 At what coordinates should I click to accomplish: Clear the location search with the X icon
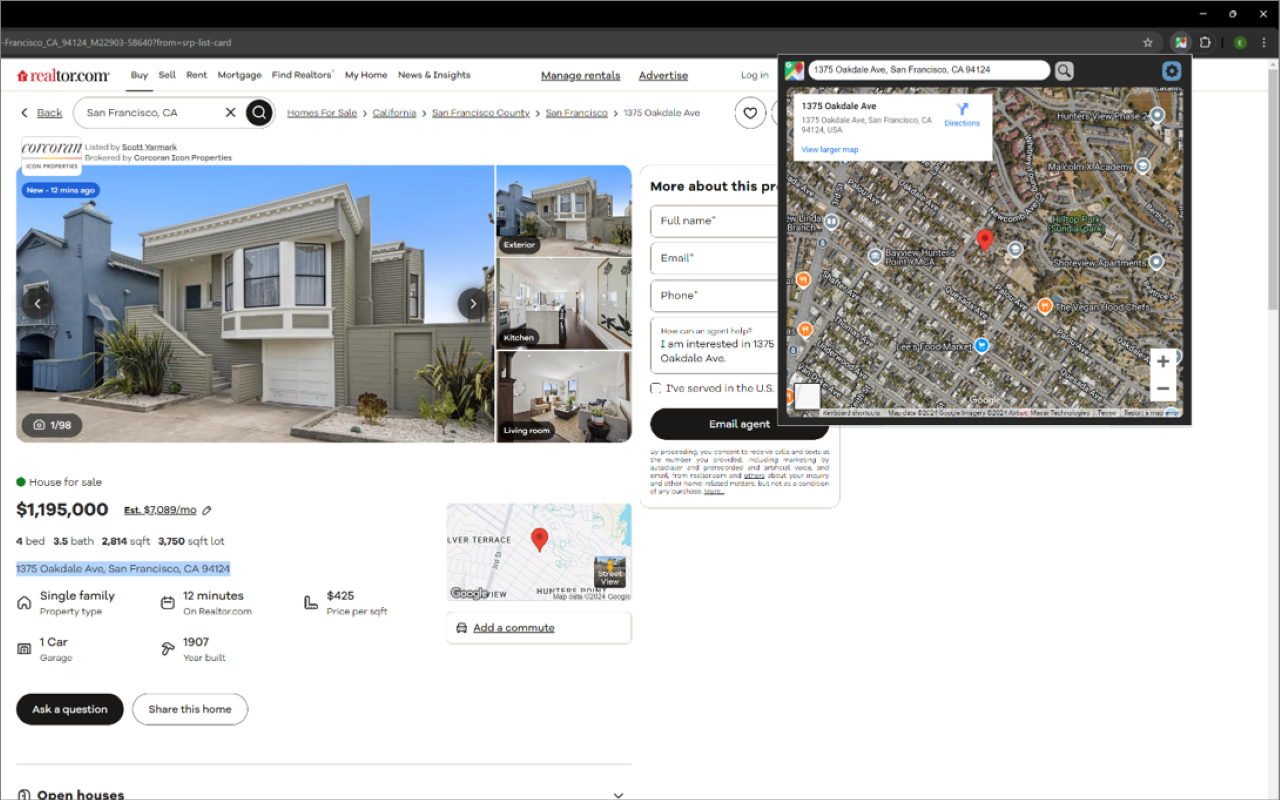[x=230, y=112]
